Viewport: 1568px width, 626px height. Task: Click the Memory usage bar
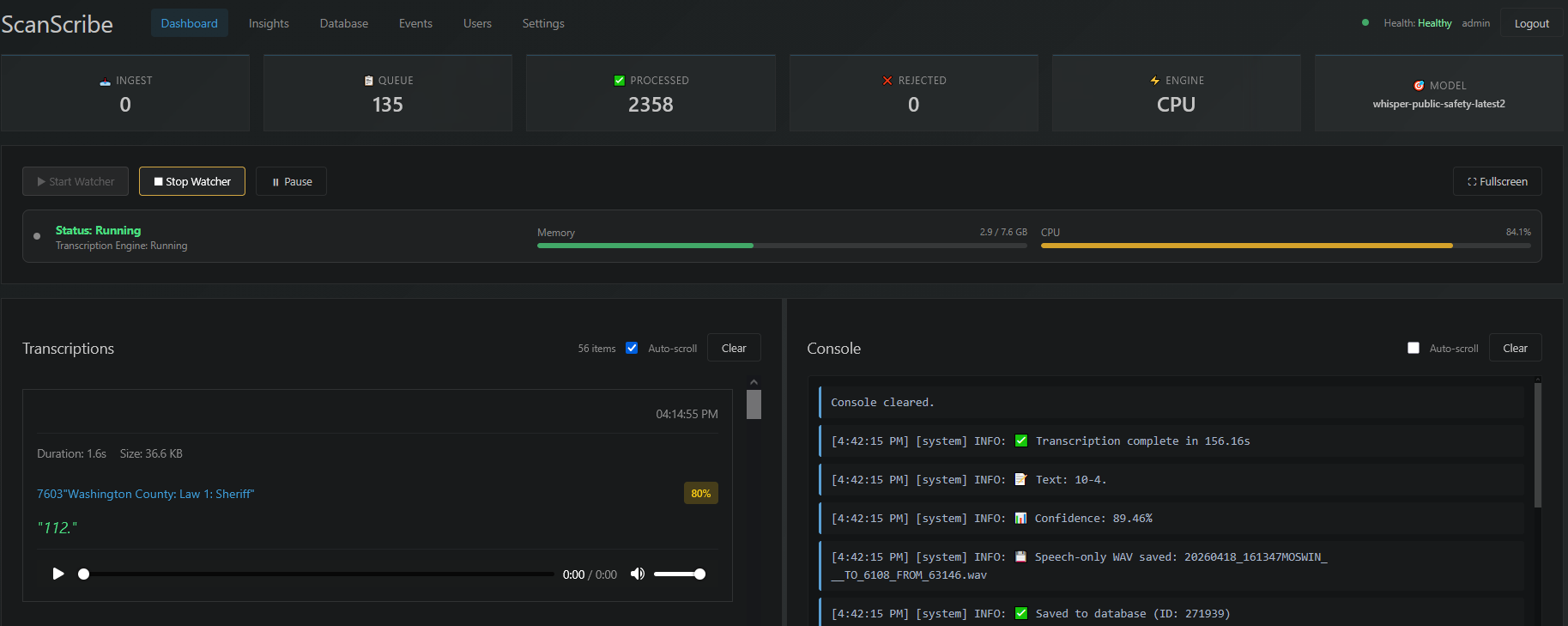click(x=782, y=246)
